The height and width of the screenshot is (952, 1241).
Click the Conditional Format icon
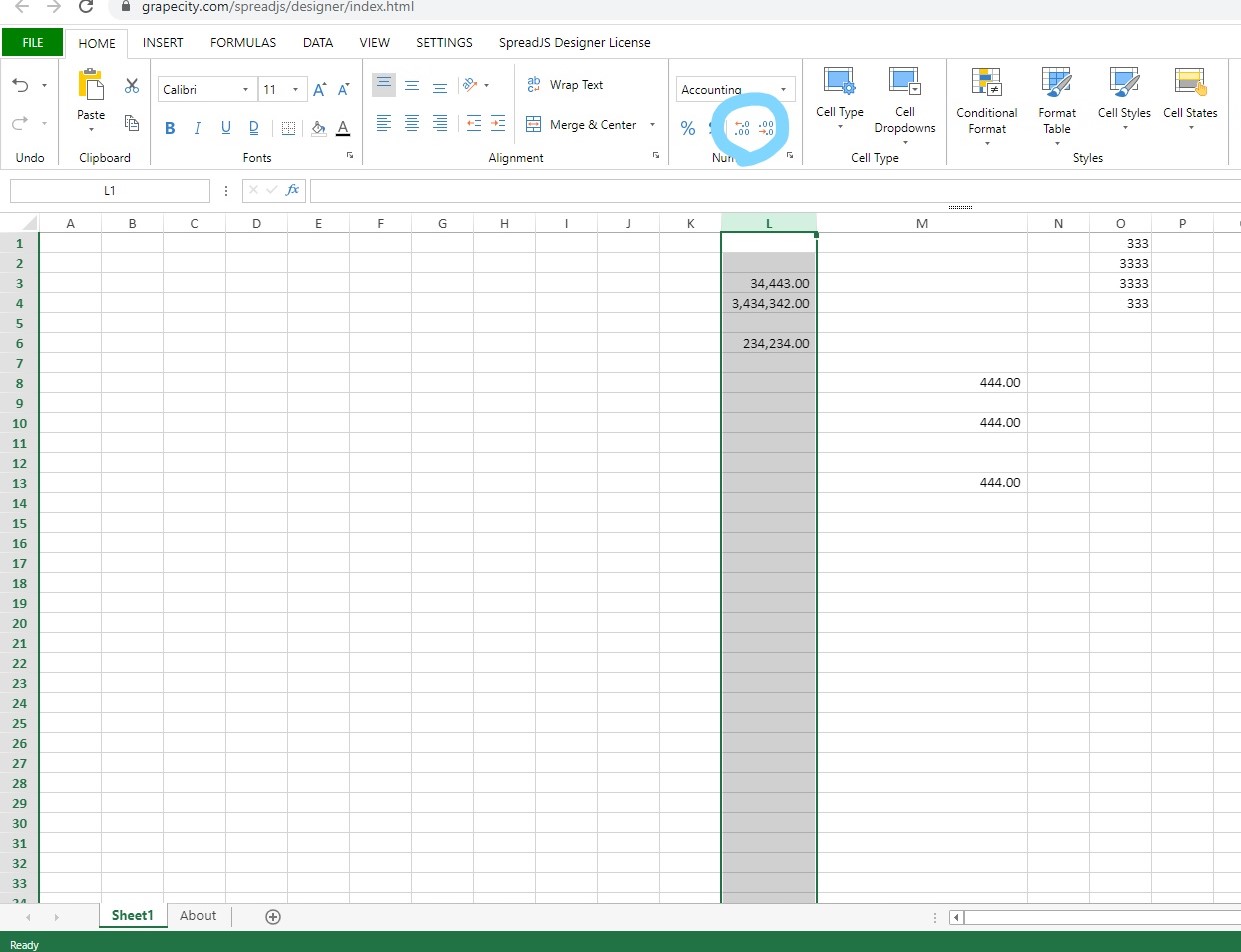[986, 82]
